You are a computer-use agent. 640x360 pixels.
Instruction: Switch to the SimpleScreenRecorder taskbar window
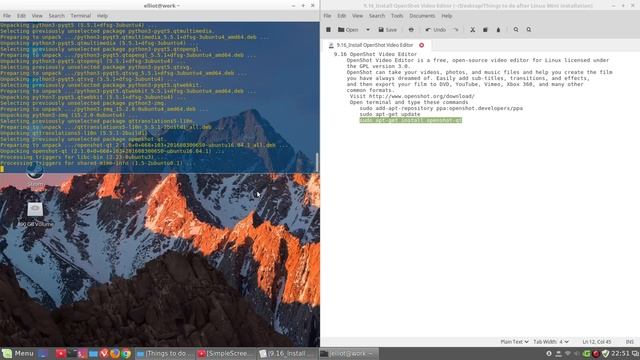[x=226, y=353]
